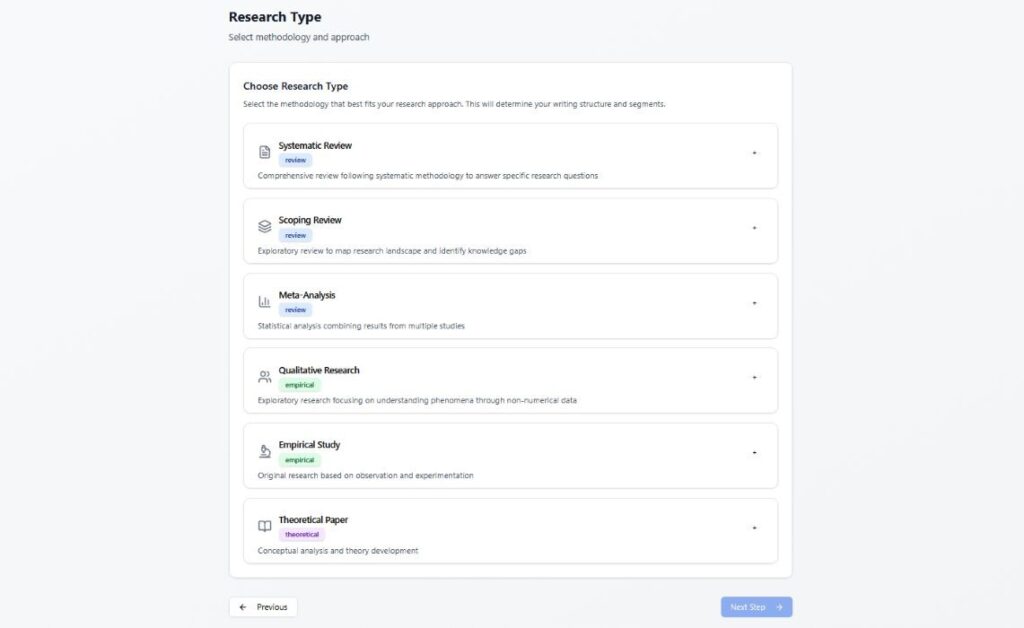Select the Theoretical Paper title

pyautogui.click(x=313, y=520)
